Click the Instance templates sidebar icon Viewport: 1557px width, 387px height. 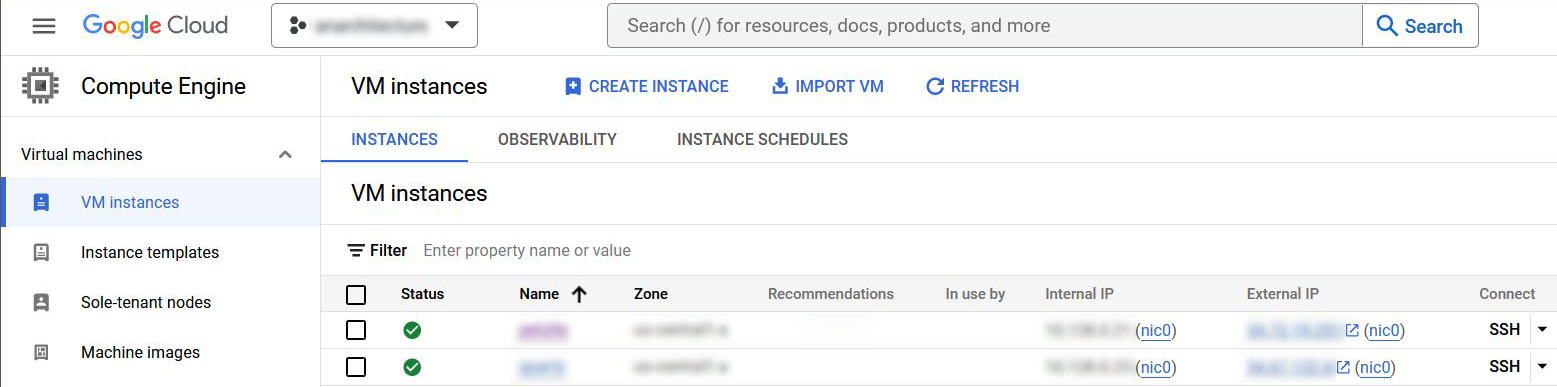41,252
